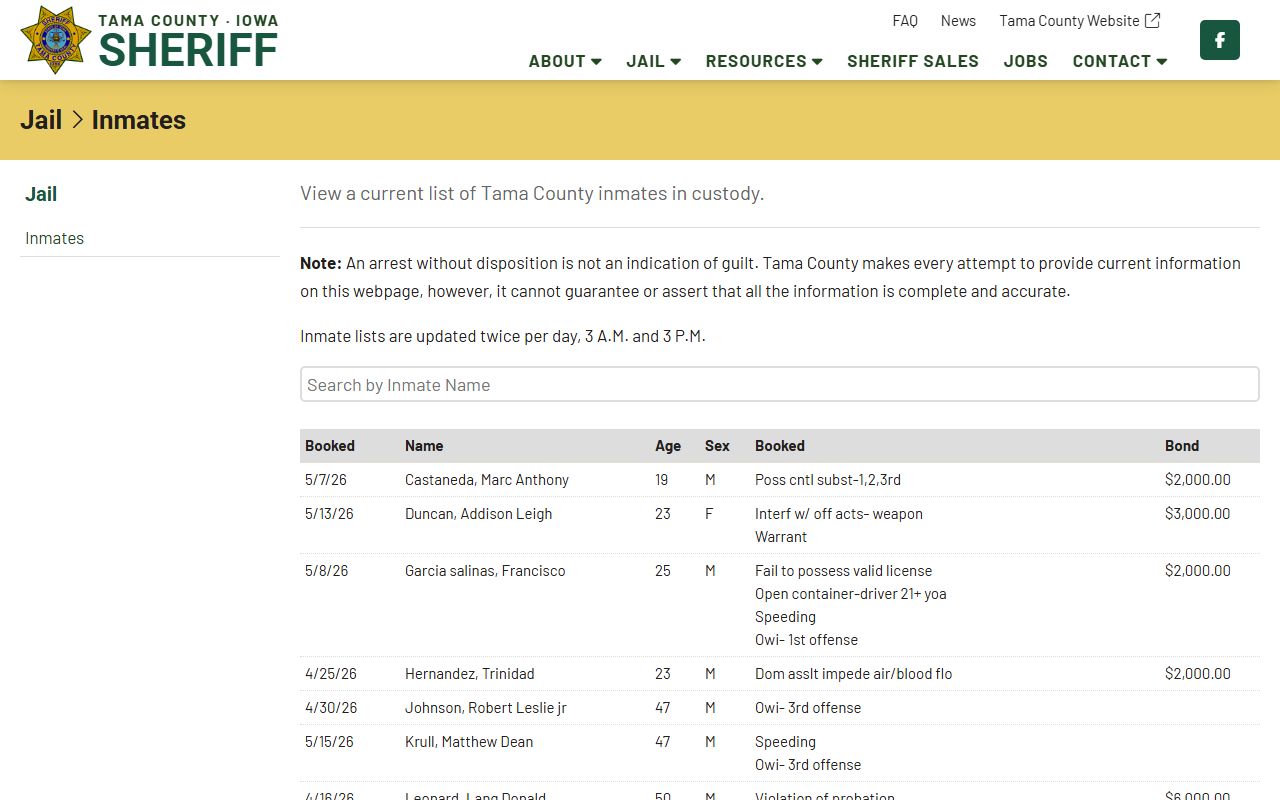Image resolution: width=1280 pixels, height=800 pixels.
Task: Select inmate name Garcia salinas, Francisco
Action: 485,571
